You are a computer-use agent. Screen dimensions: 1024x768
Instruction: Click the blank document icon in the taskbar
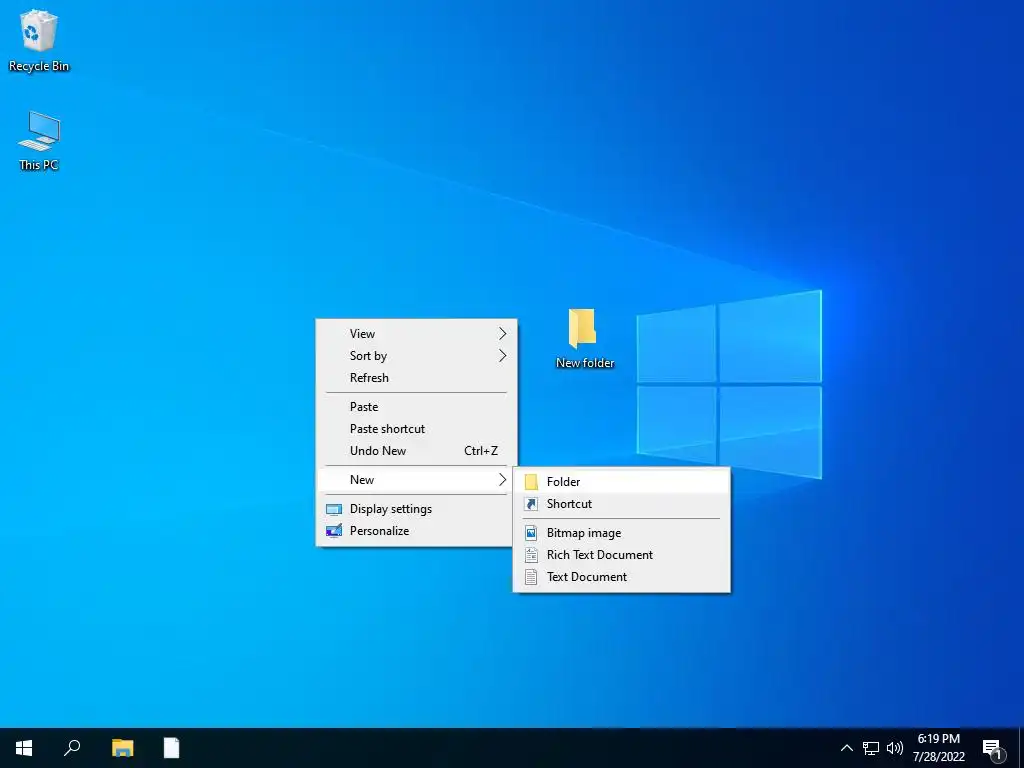171,748
